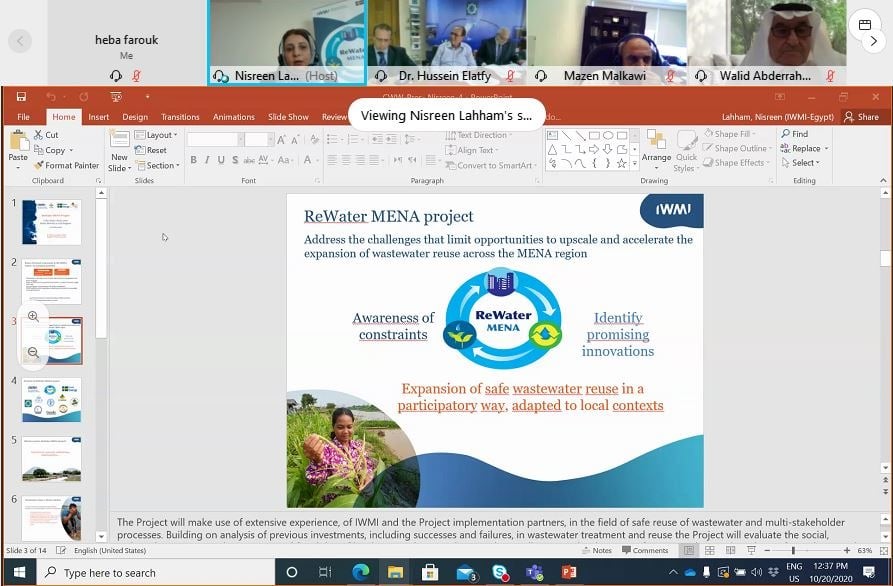Viewport: 893px width, 586px height.
Task: Click the zoom-out minus button in status bar
Action: coord(767,551)
